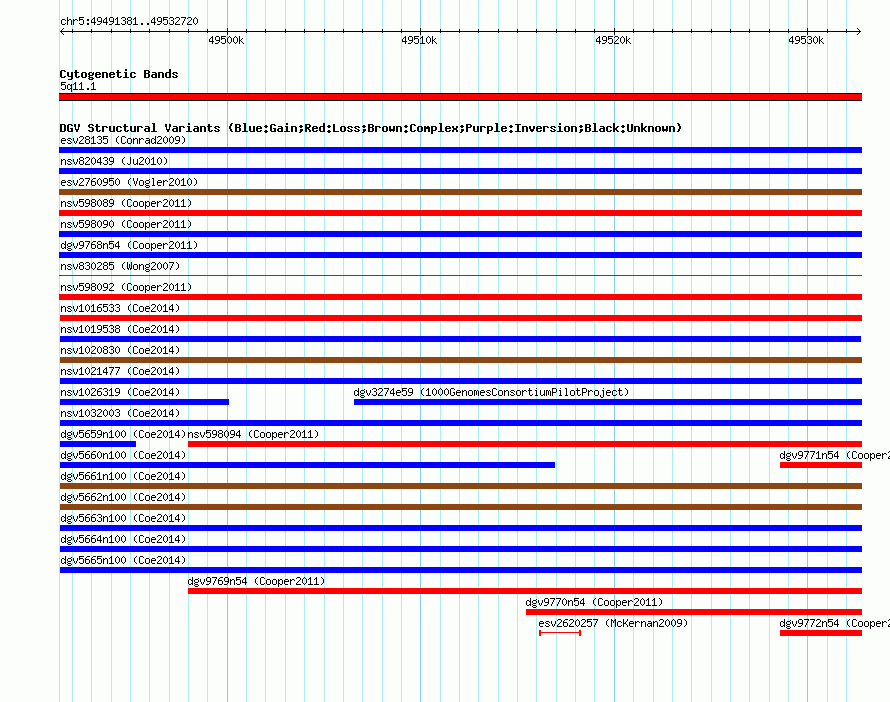Click blue bar under dgv5660n100
Image resolution: width=890 pixels, height=702 pixels.
307,465
